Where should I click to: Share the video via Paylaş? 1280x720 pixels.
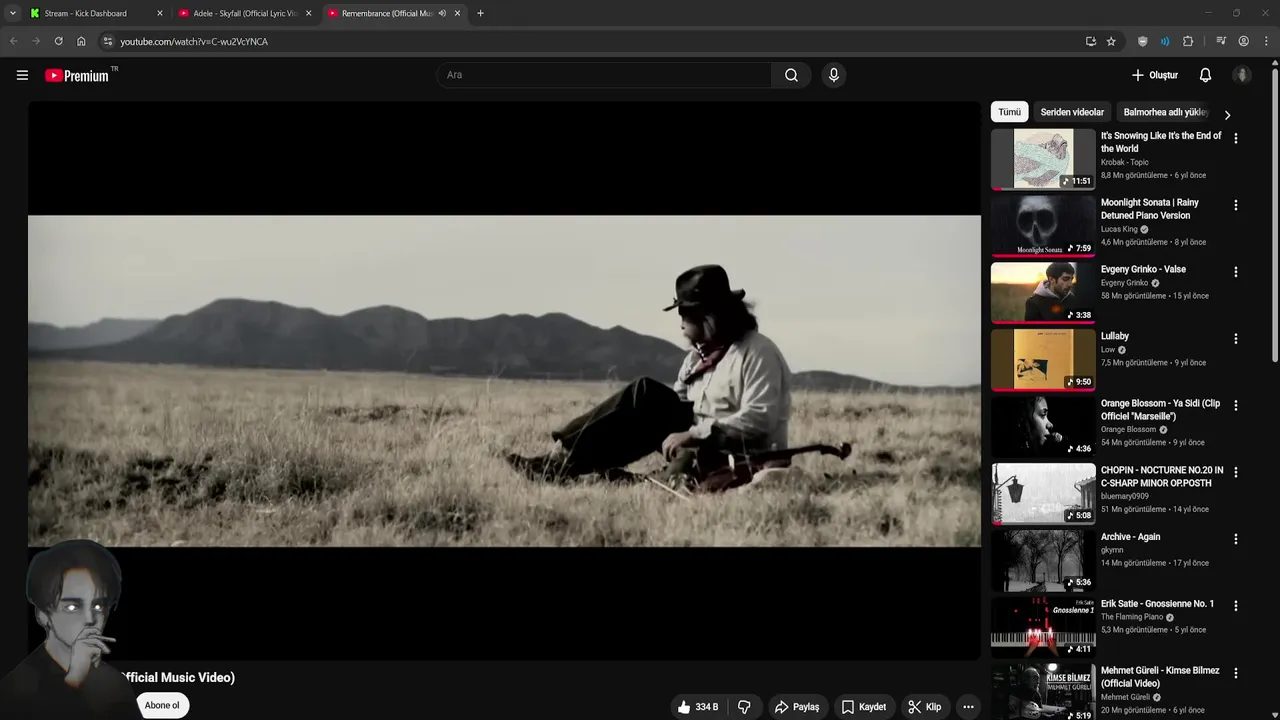point(797,707)
